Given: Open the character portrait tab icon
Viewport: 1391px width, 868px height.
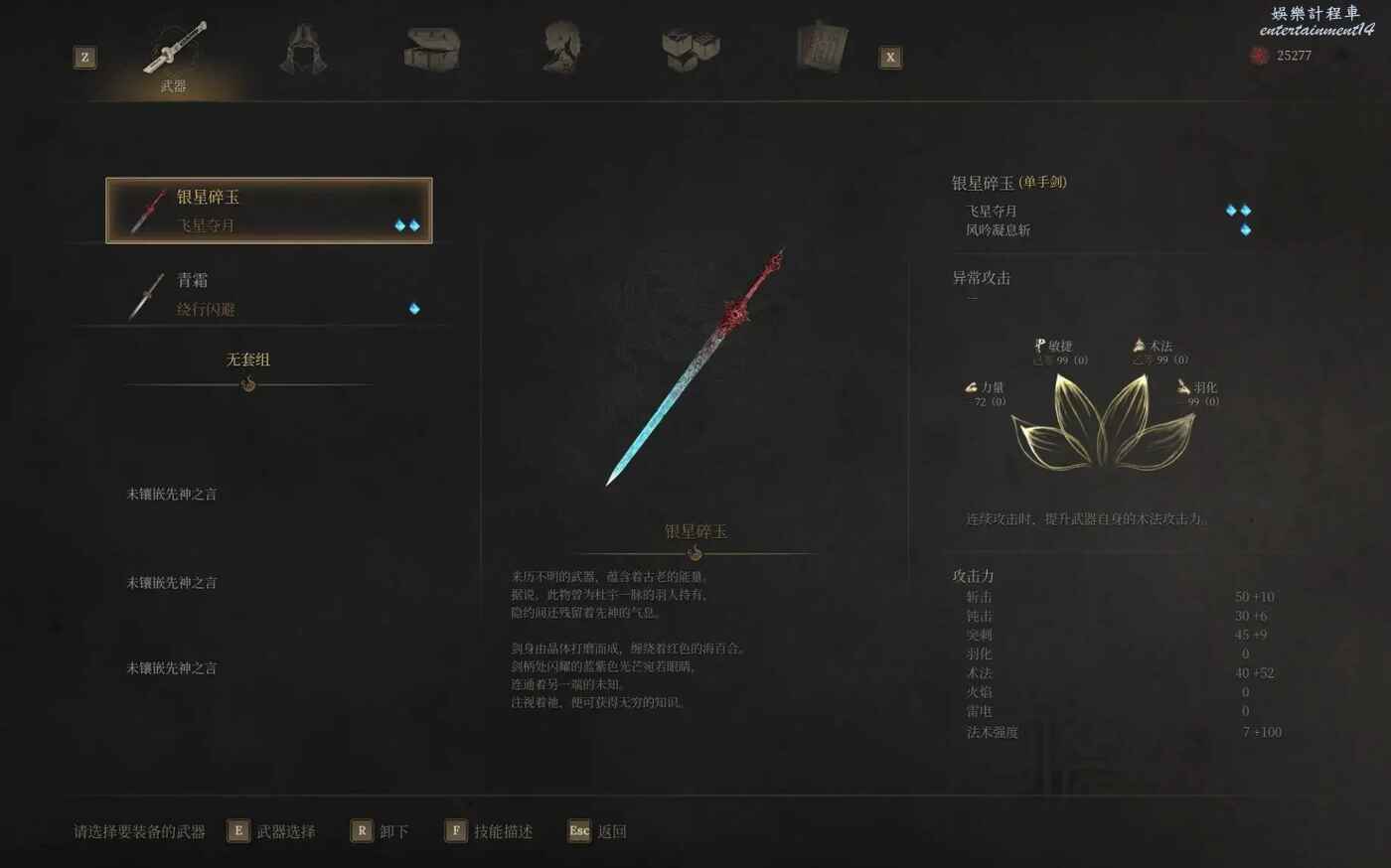Looking at the screenshot, I should pos(561,47).
